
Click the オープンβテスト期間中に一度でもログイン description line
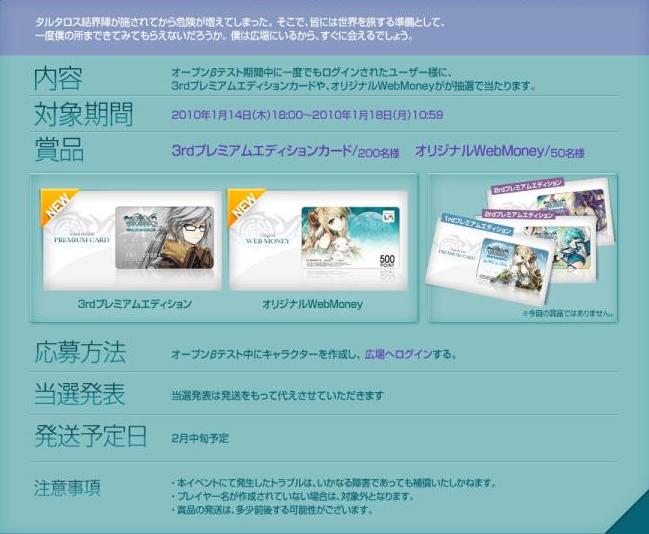(311, 72)
